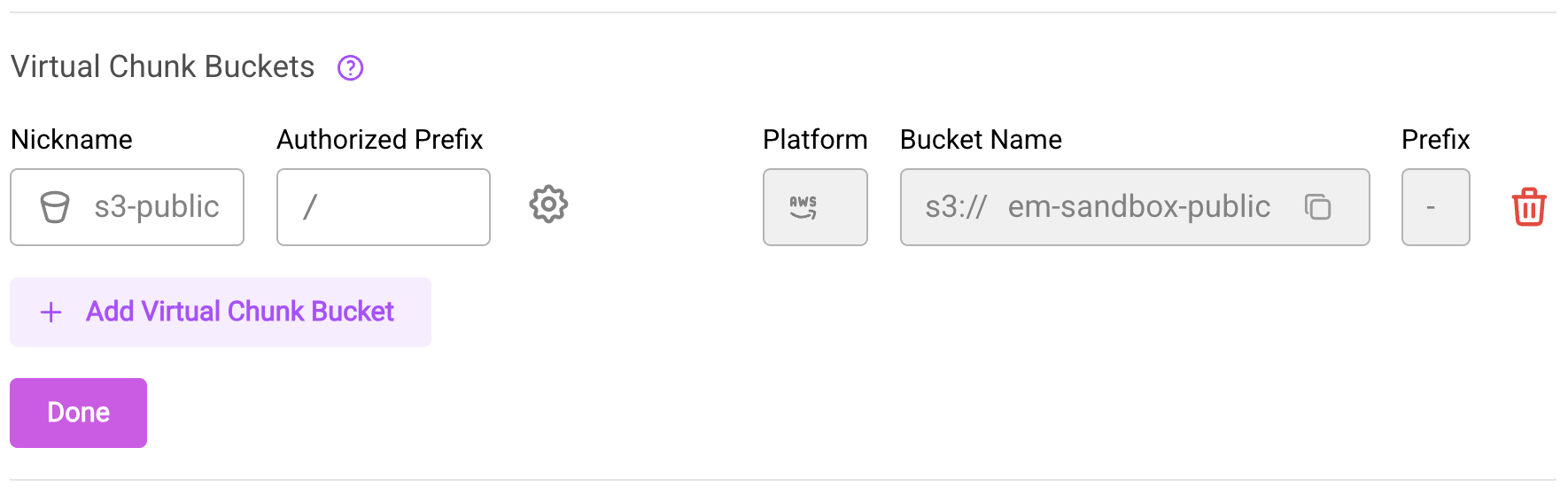Copy the em-sandbox-public bucket name

coord(1317,206)
